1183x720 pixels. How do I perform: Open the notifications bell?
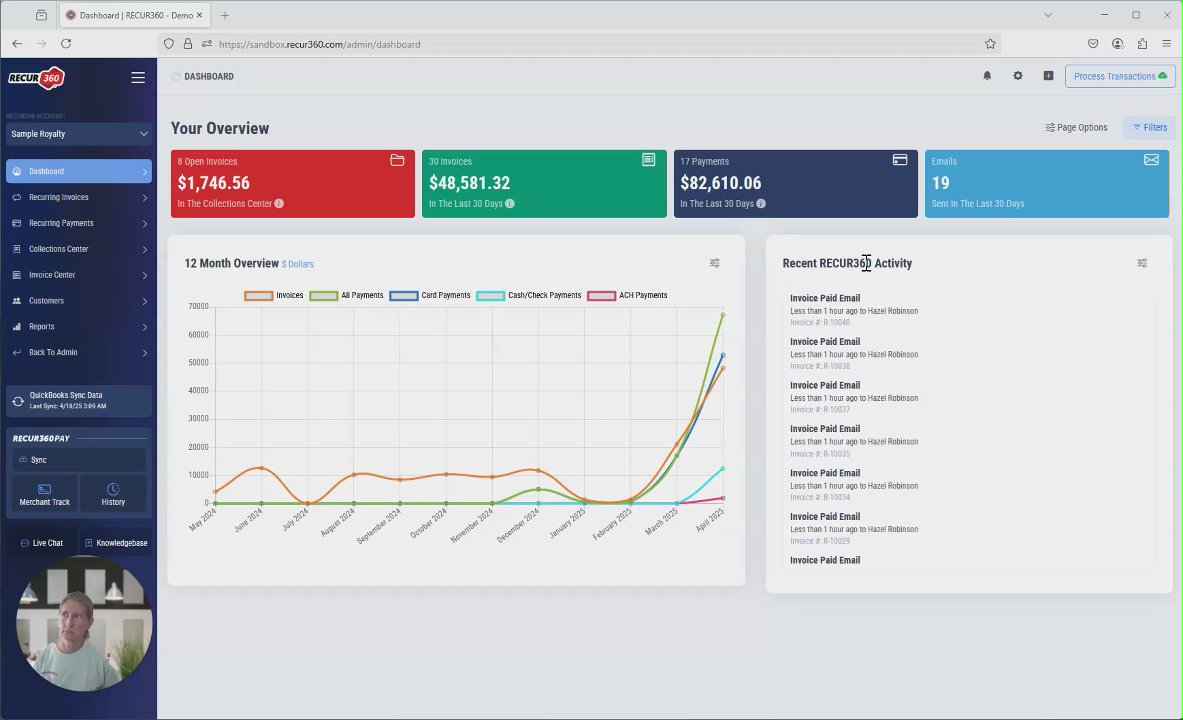click(x=987, y=76)
